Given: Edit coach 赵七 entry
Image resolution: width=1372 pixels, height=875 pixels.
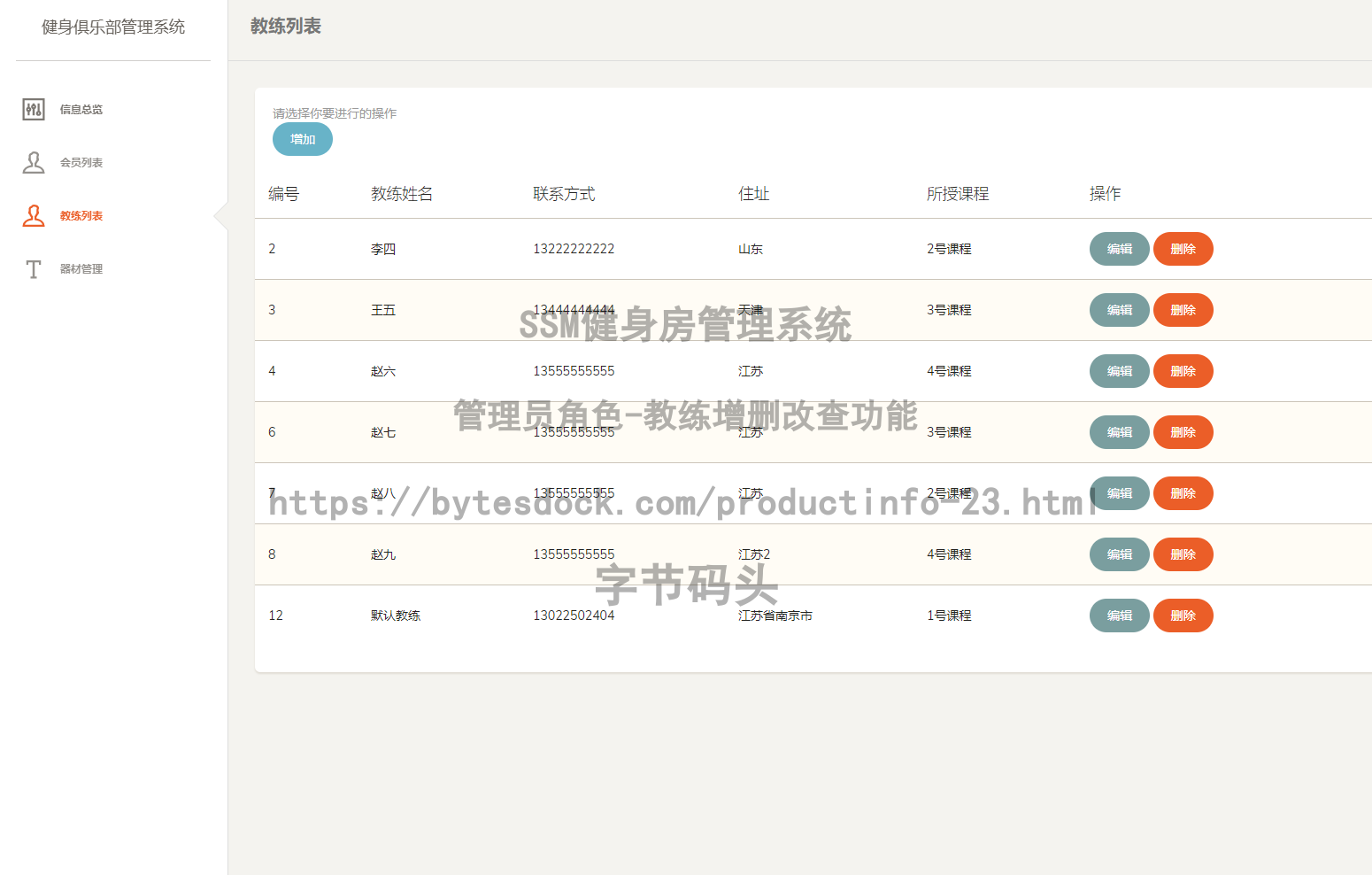Looking at the screenshot, I should (x=1119, y=432).
